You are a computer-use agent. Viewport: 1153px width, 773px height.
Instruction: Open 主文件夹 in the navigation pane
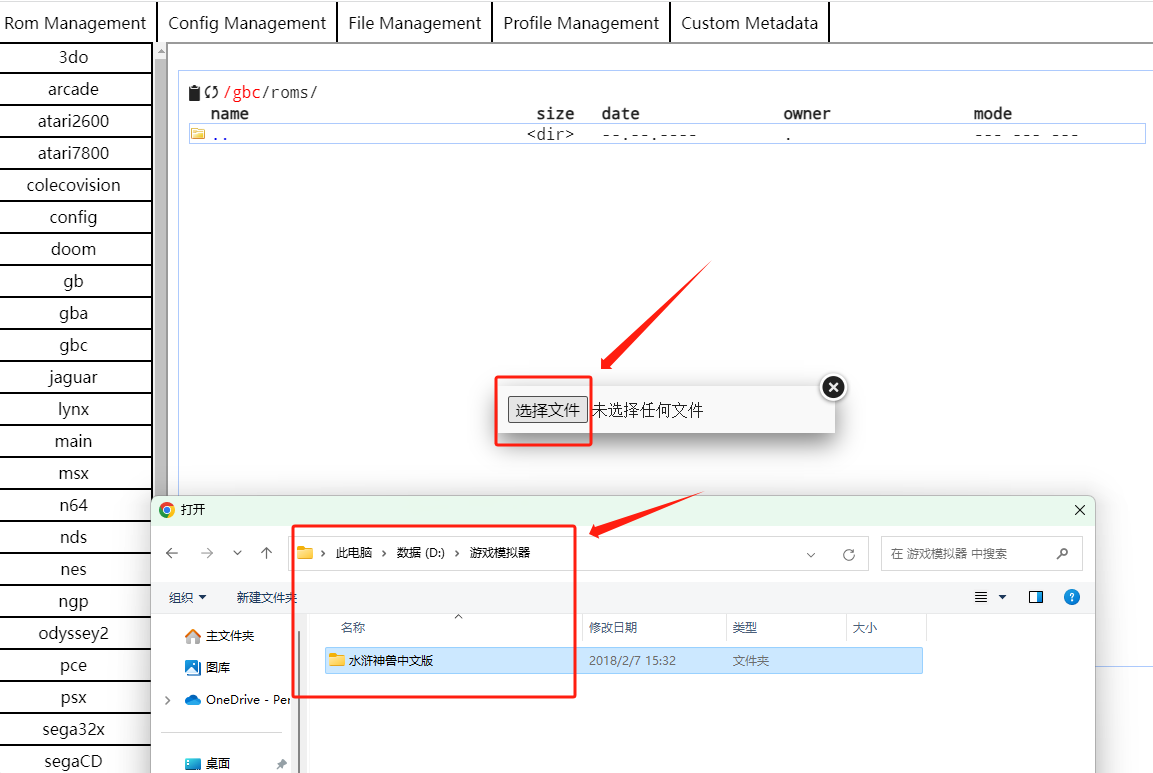219,635
